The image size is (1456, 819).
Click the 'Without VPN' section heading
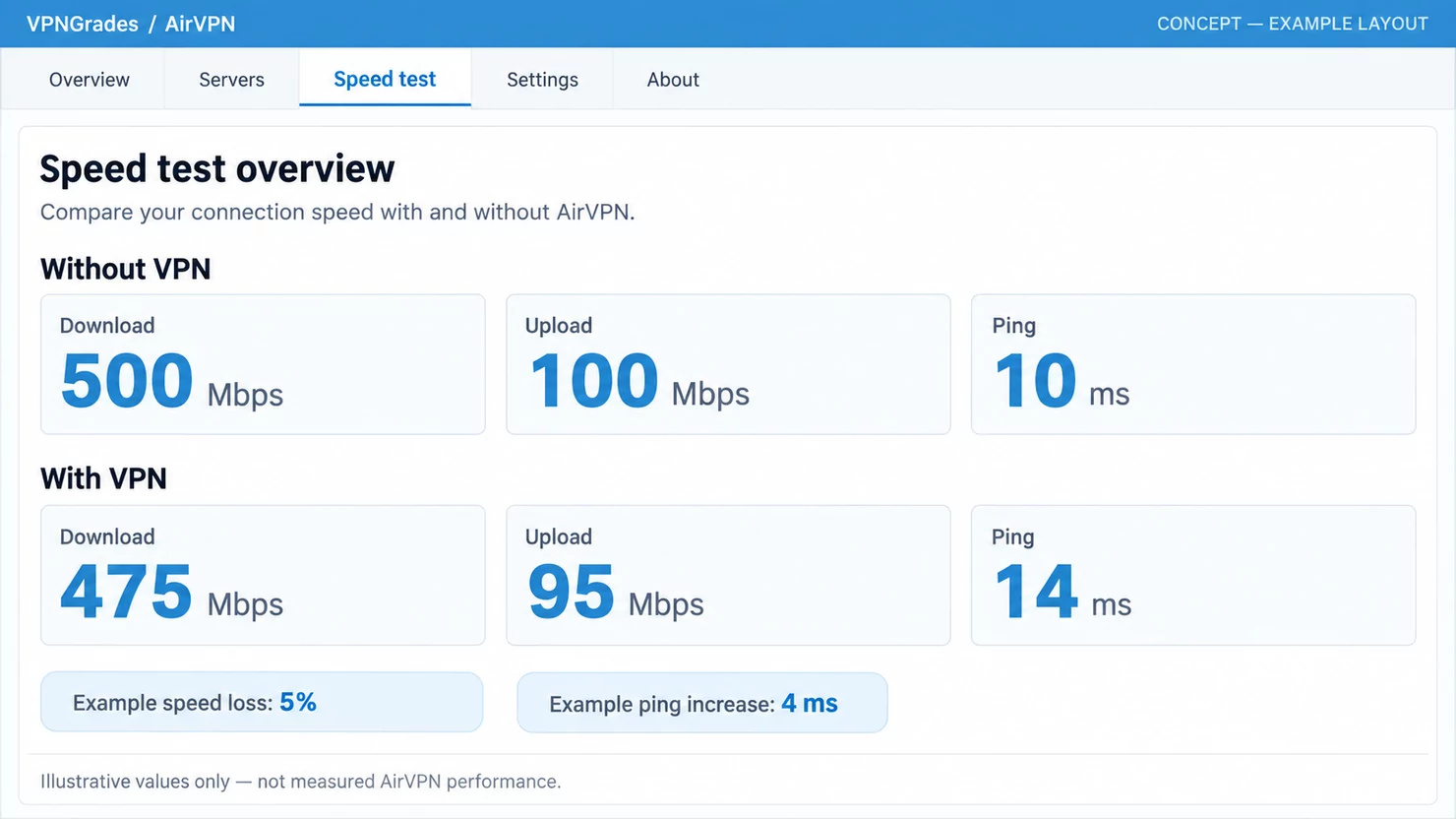click(x=126, y=269)
